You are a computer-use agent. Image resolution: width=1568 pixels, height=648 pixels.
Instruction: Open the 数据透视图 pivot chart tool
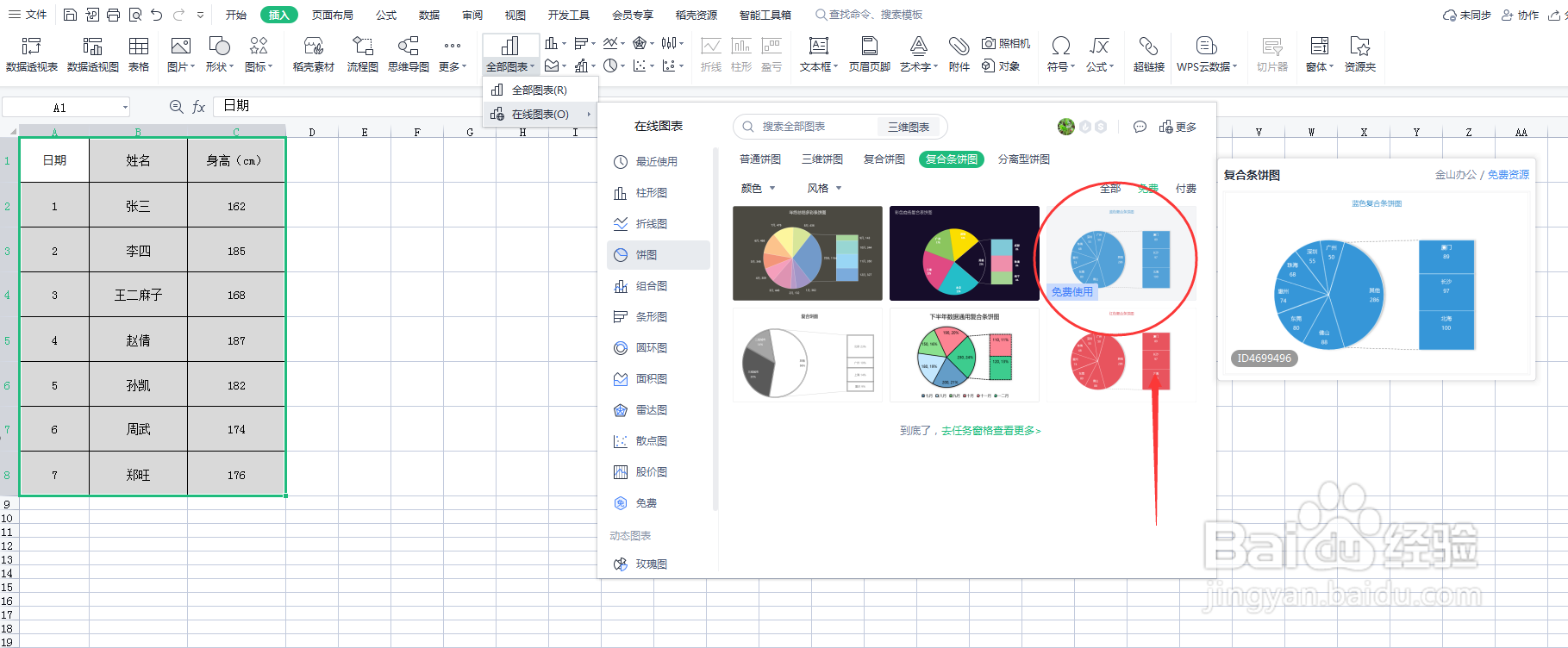(x=93, y=54)
